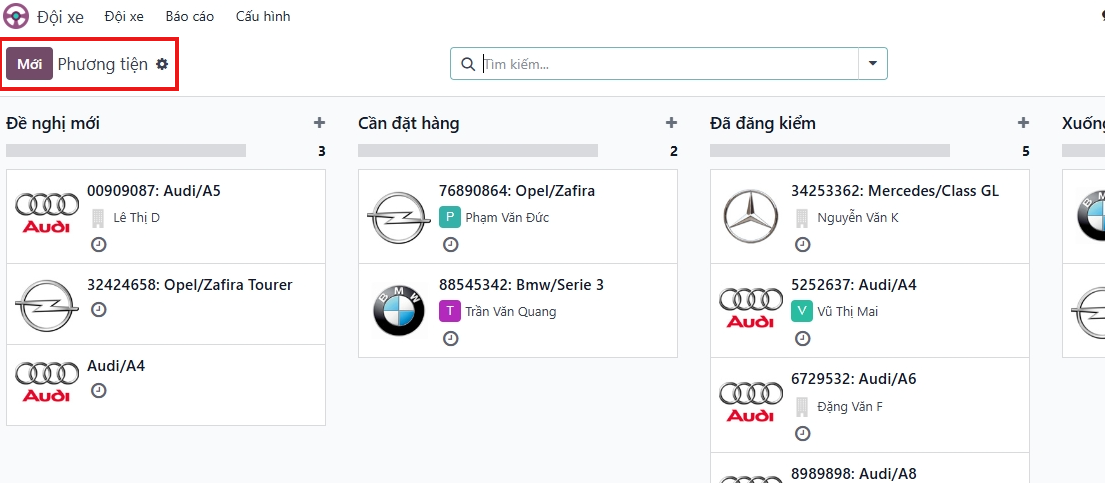Click driver name Nguyễn Văn K
Screen dimensions: 1105x483
(858, 218)
